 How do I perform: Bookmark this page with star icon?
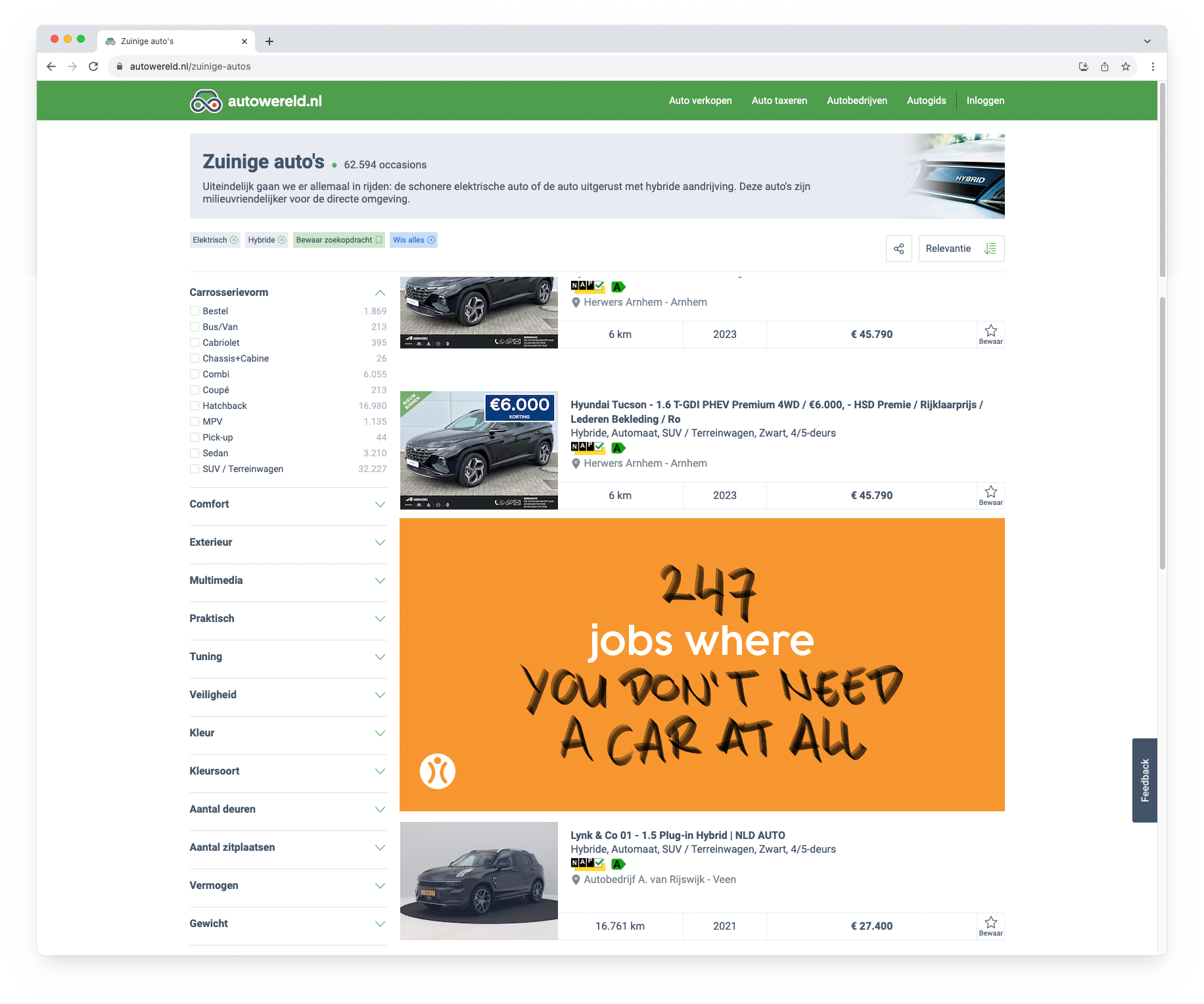1126,66
